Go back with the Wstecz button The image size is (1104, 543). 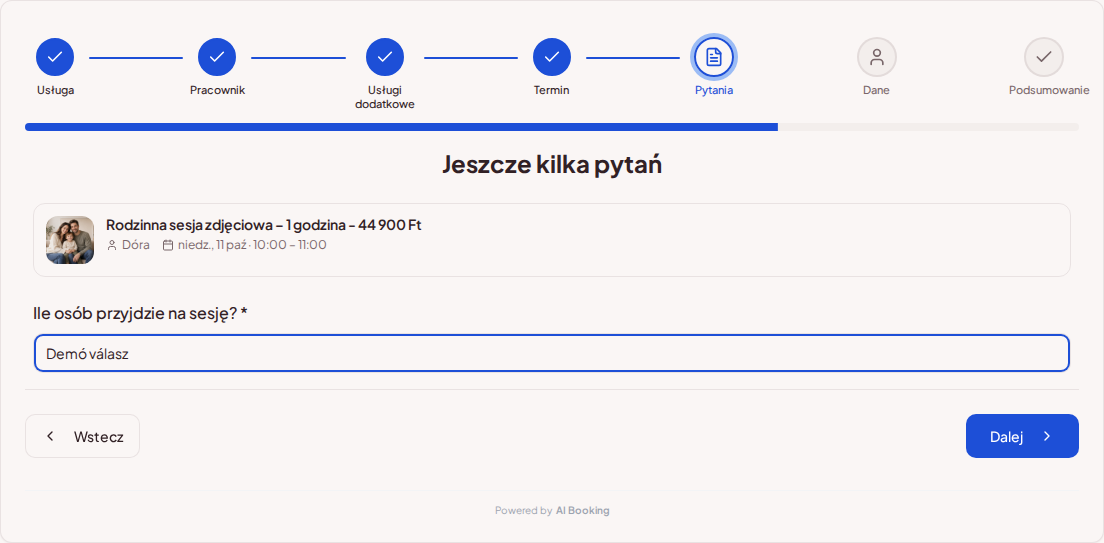pyautogui.click(x=82, y=436)
